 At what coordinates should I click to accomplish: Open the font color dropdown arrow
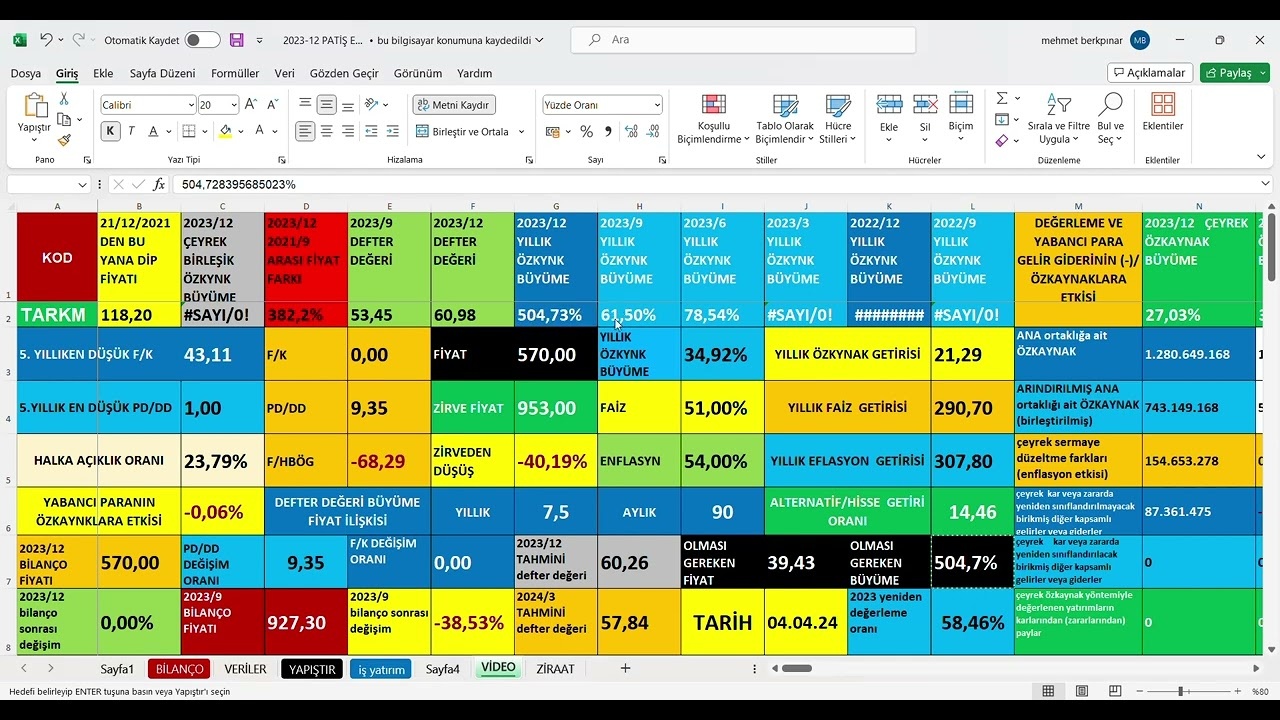point(275,132)
